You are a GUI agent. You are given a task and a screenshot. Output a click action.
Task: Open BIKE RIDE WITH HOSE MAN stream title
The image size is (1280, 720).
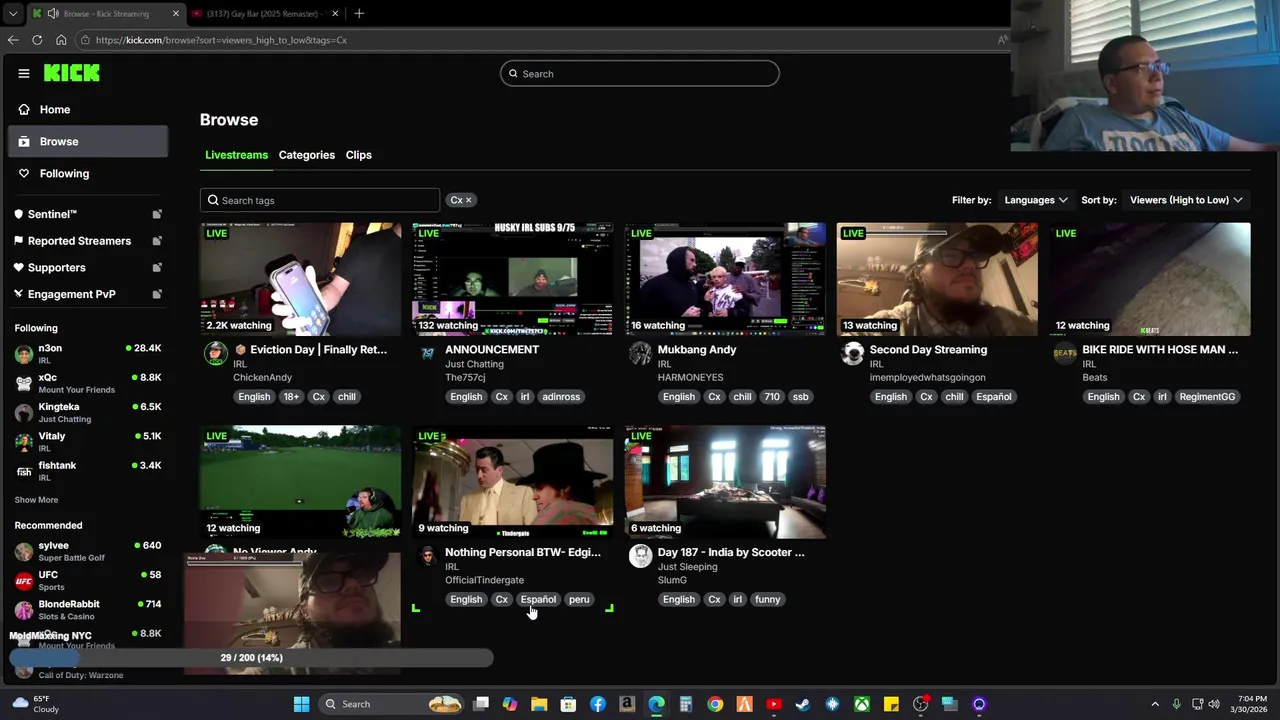1160,350
